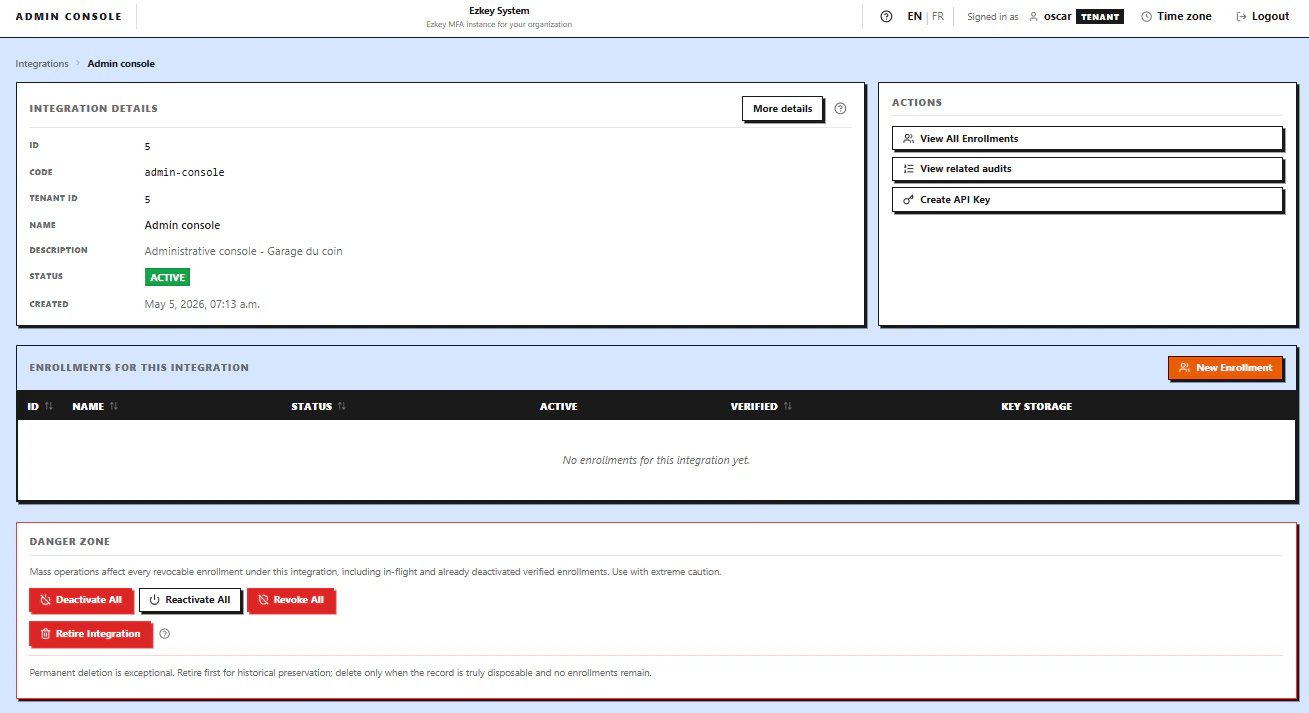Image resolution: width=1309 pixels, height=713 pixels.
Task: Click Revoke All button
Action: 291,600
